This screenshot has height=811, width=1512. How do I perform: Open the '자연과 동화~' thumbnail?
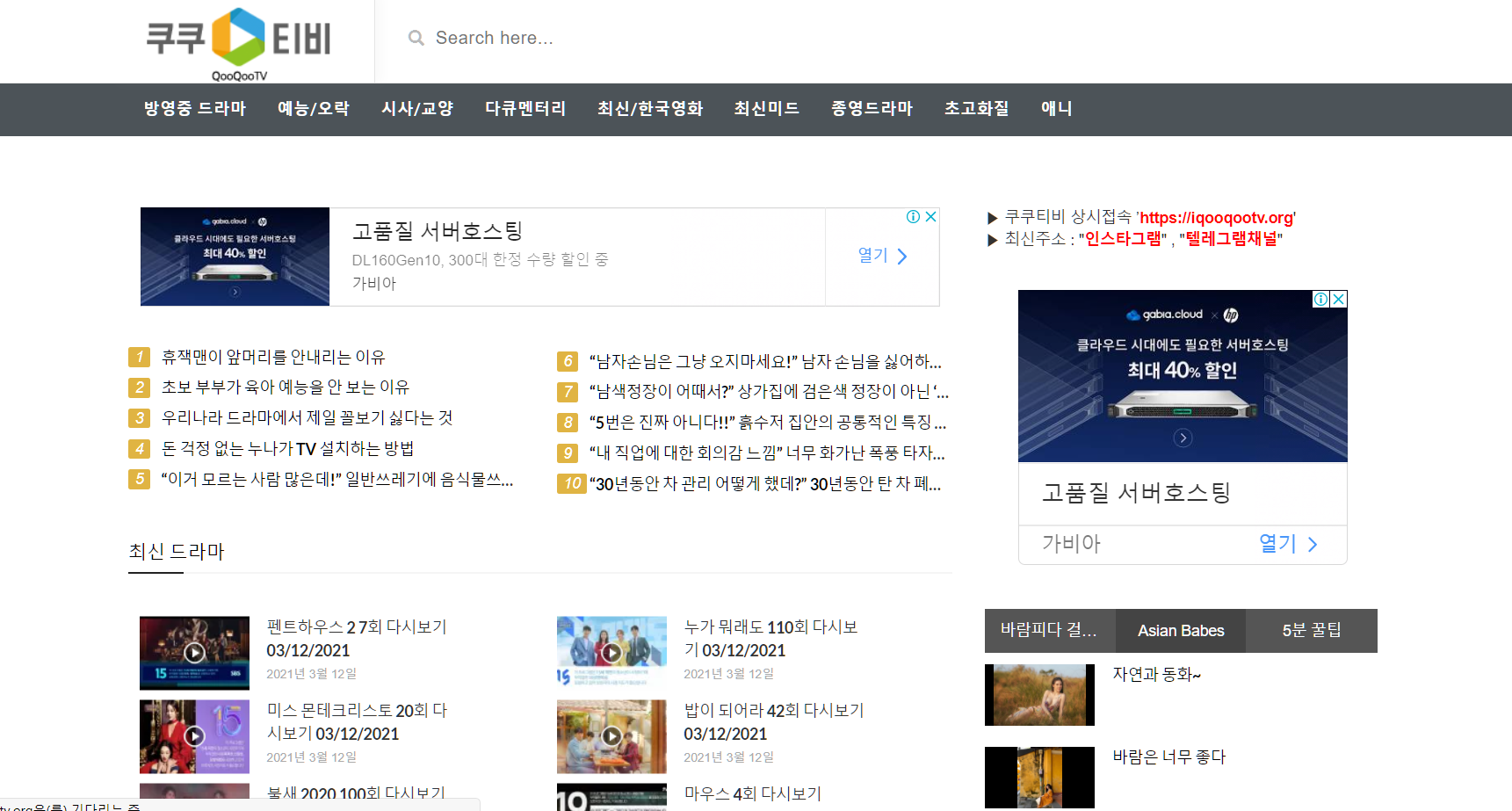(1039, 695)
